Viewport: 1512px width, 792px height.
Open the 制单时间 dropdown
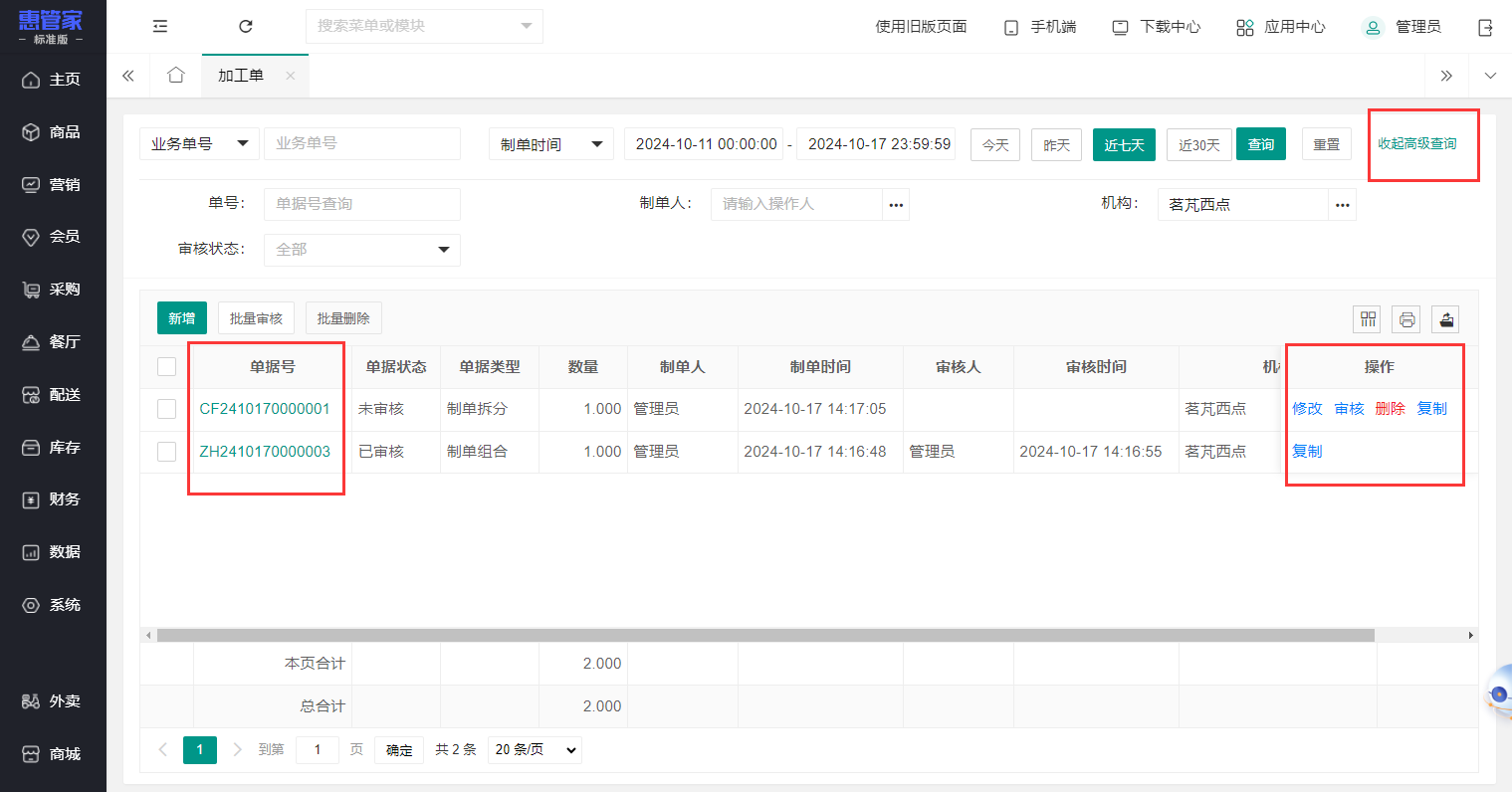click(x=551, y=144)
